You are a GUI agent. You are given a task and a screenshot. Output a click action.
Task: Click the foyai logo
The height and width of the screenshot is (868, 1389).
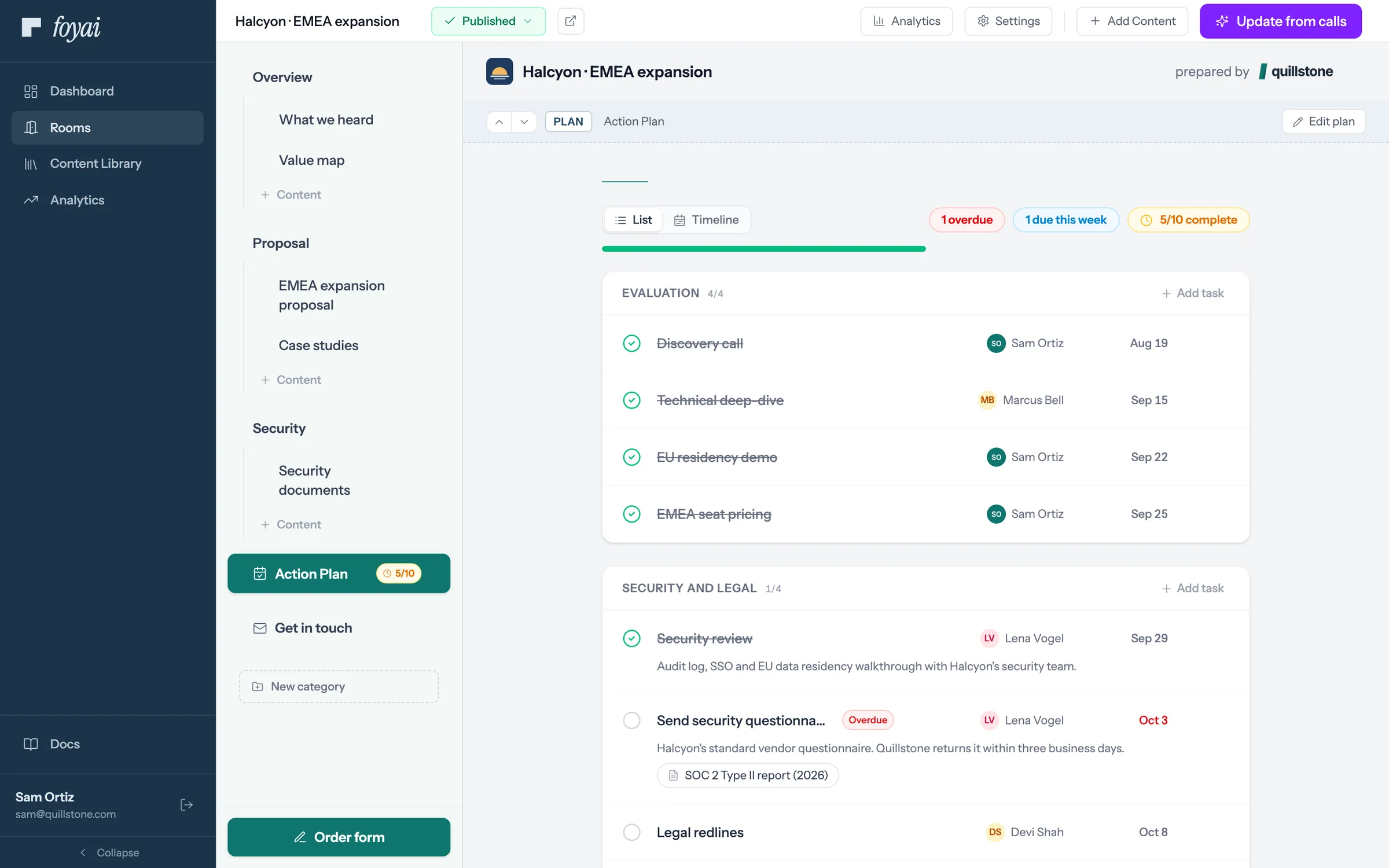coord(61,27)
